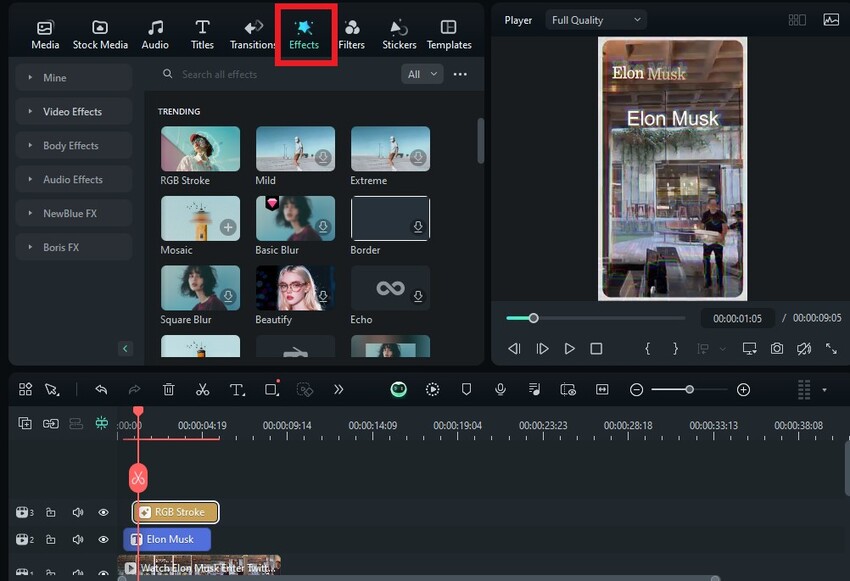Open the Full Quality dropdown in Player
The height and width of the screenshot is (581, 850).
[596, 20]
